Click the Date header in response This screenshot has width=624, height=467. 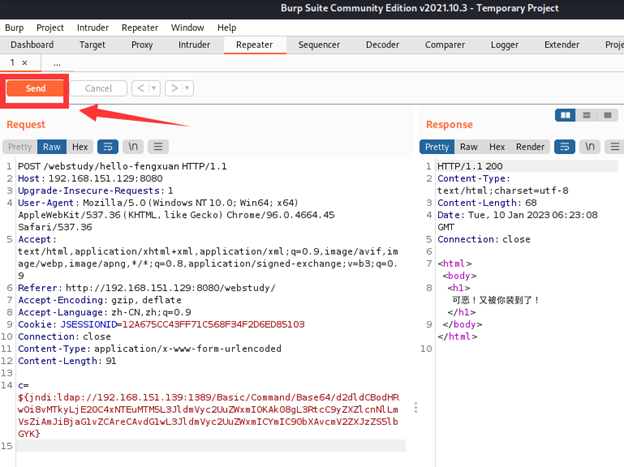517,221
